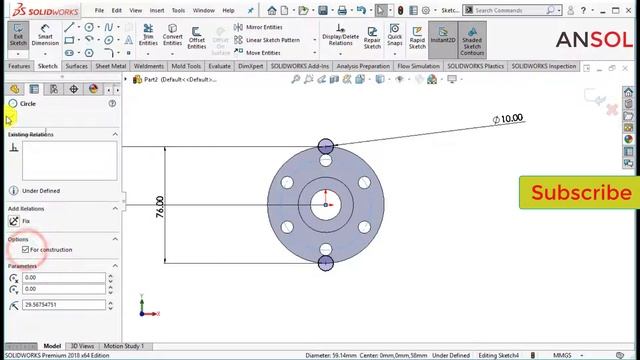This screenshot has height=360, width=640.
Task: Select the Sketch Fillet tool
Action: [109, 53]
